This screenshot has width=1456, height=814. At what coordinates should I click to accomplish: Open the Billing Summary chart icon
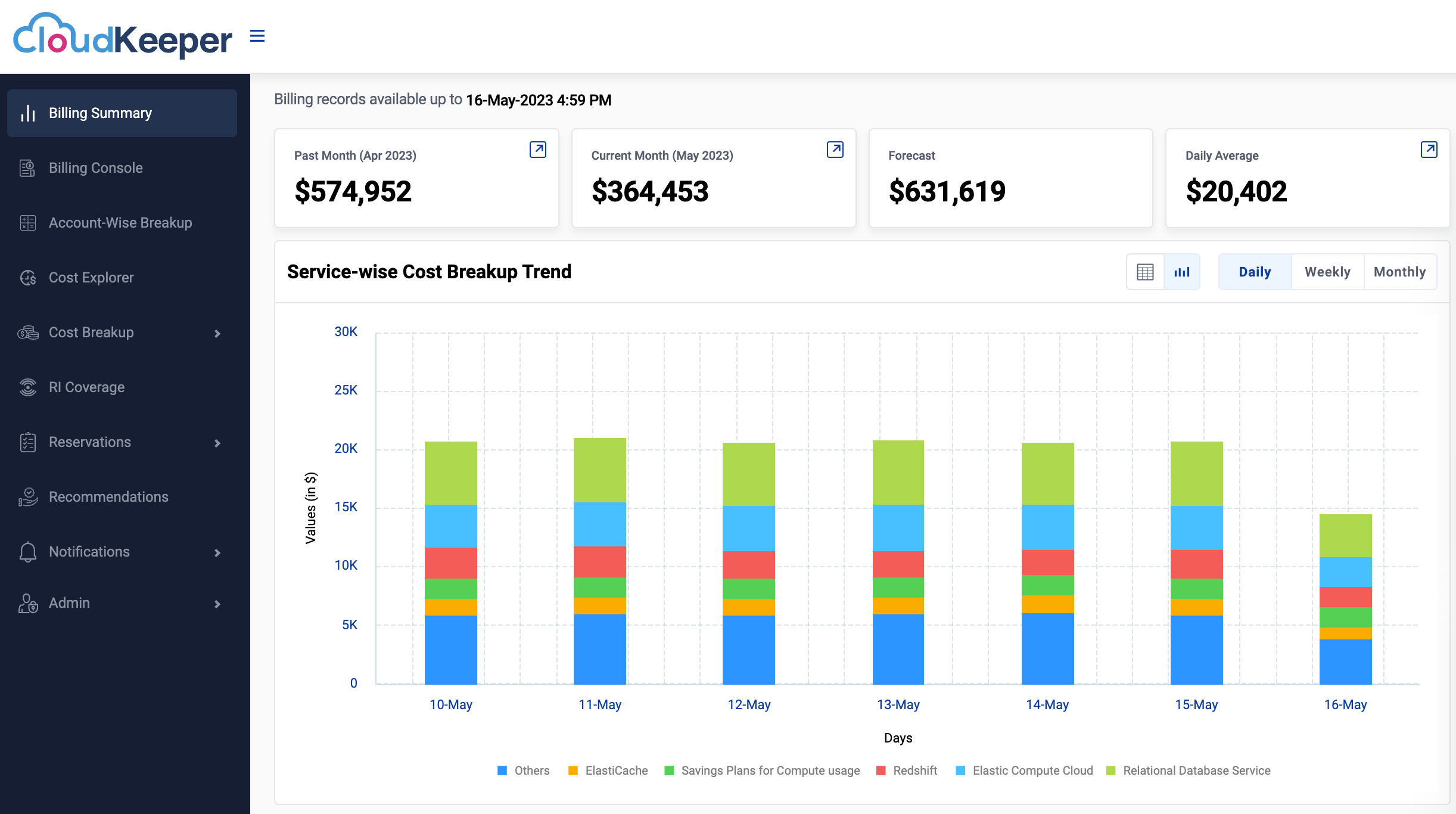tap(27, 113)
